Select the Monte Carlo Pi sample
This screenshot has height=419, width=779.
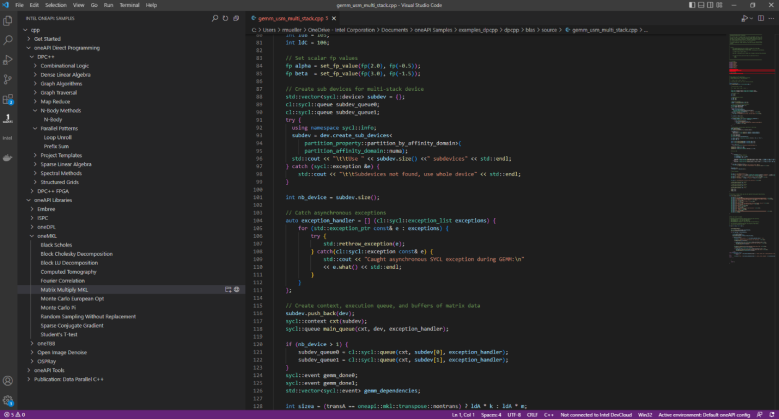click(58, 307)
